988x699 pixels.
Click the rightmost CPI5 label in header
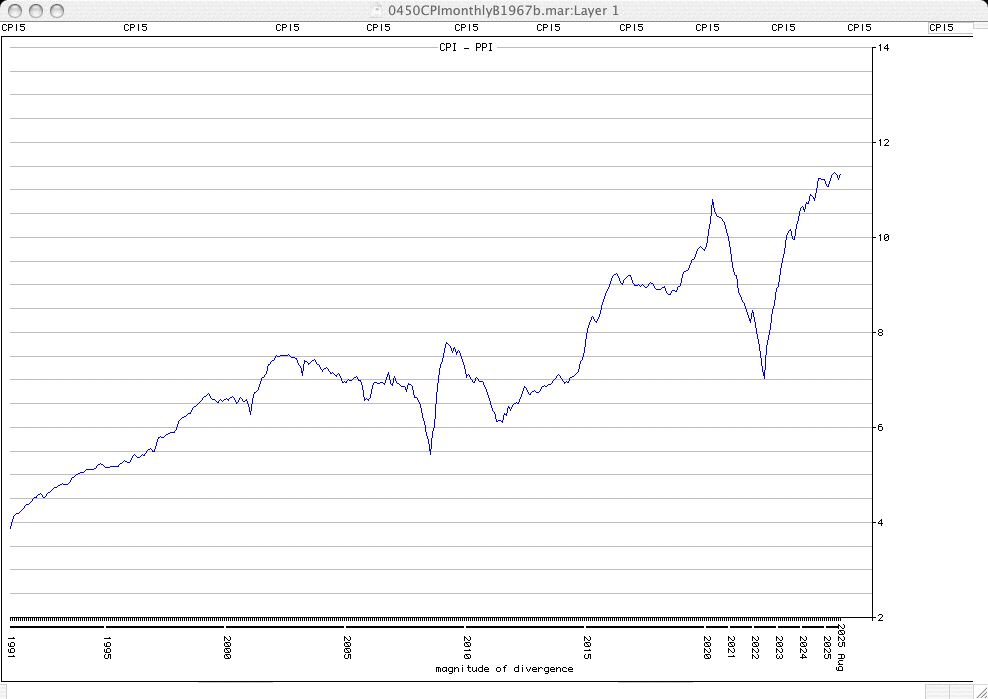click(941, 28)
